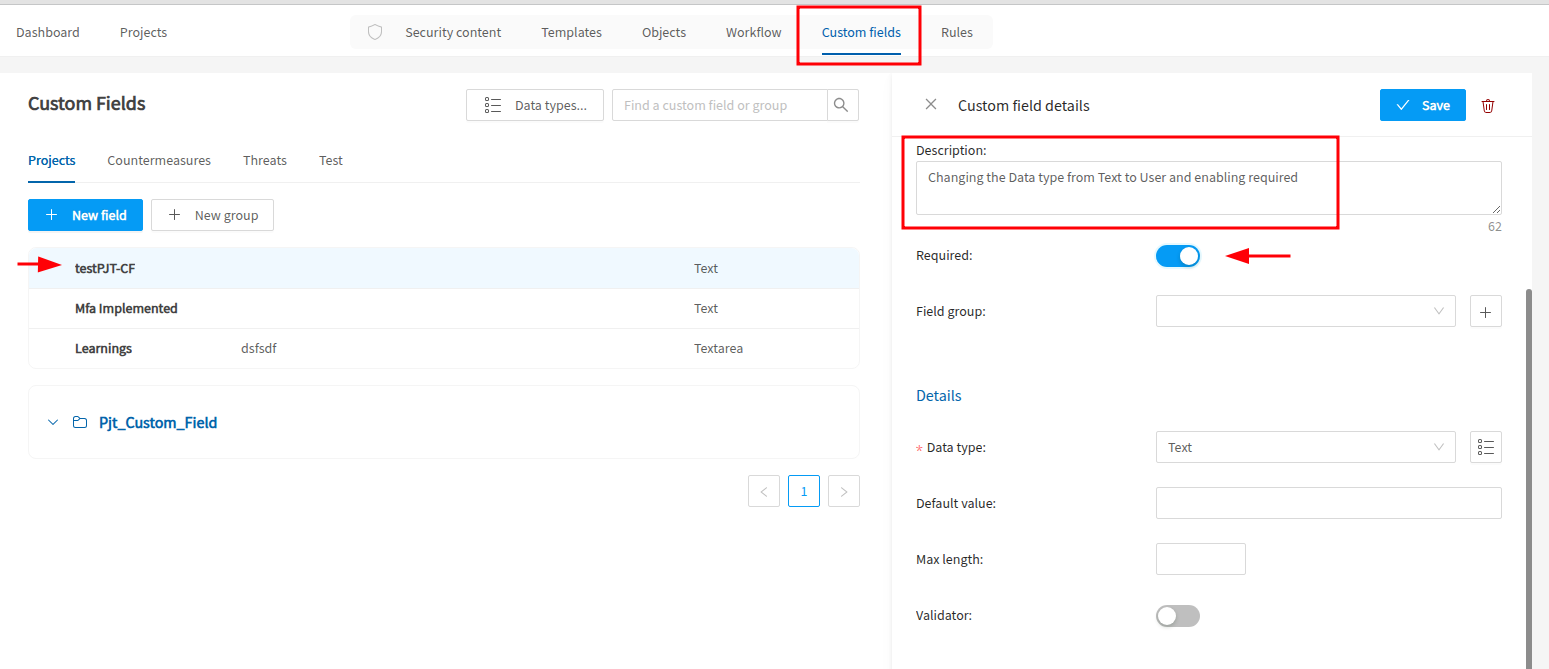Click into the Description textarea
This screenshot has width=1549, height=669.
(x=1208, y=188)
